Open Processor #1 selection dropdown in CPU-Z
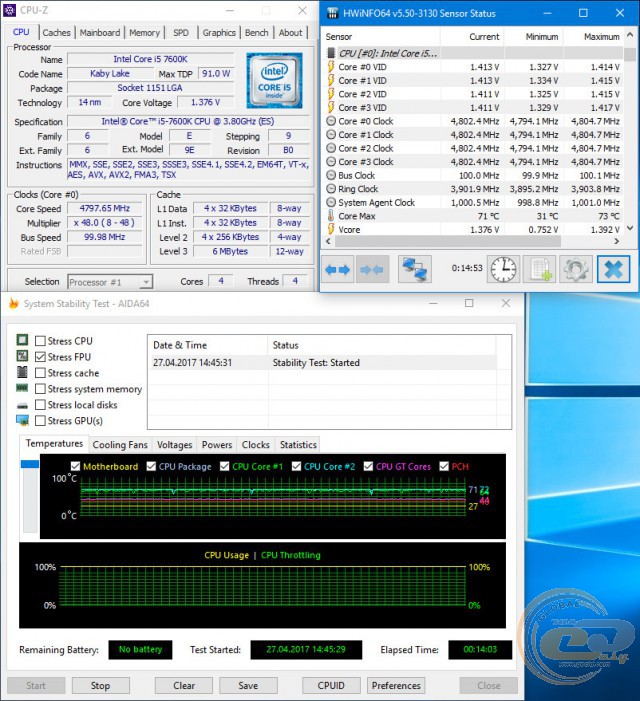The height and width of the screenshot is (701, 640). coord(110,282)
